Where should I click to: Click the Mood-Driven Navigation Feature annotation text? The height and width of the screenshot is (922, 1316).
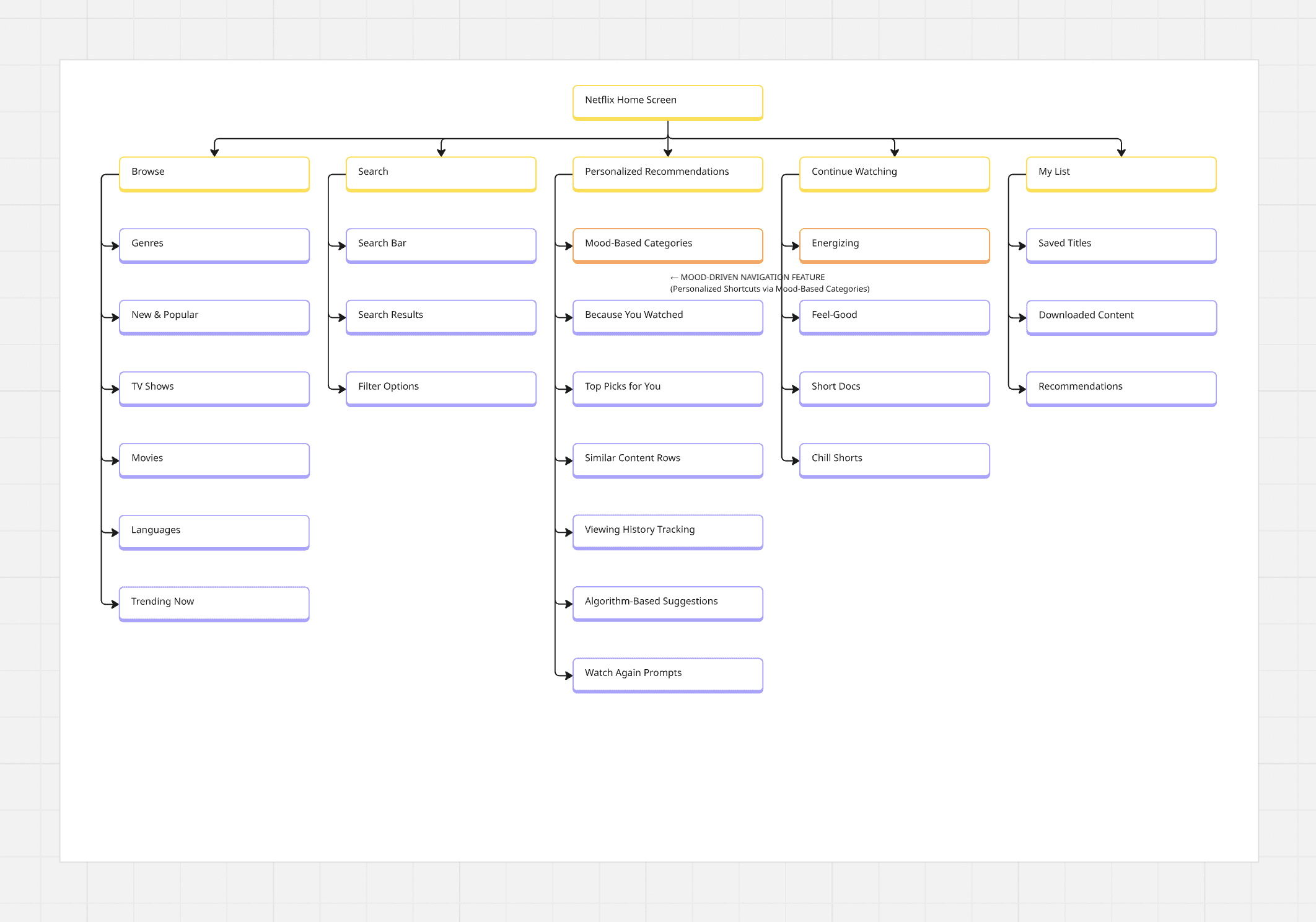(x=752, y=278)
